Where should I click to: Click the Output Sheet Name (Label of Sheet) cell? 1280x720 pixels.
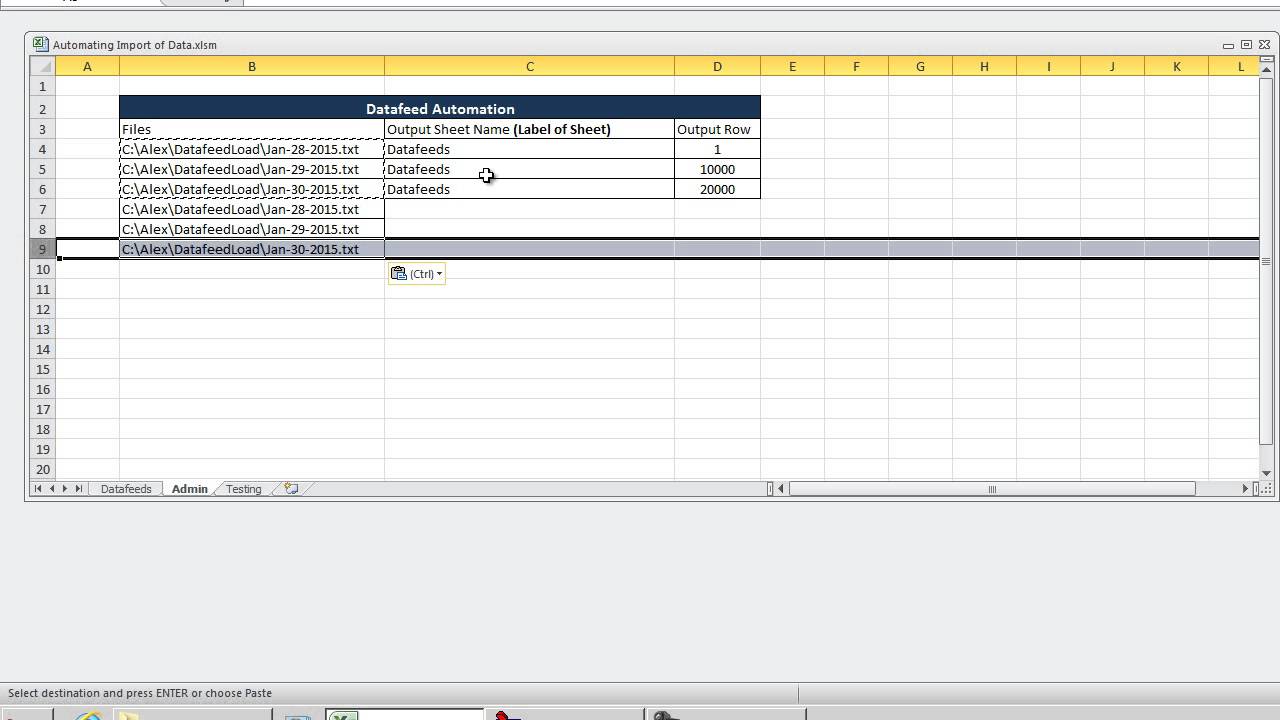[529, 129]
